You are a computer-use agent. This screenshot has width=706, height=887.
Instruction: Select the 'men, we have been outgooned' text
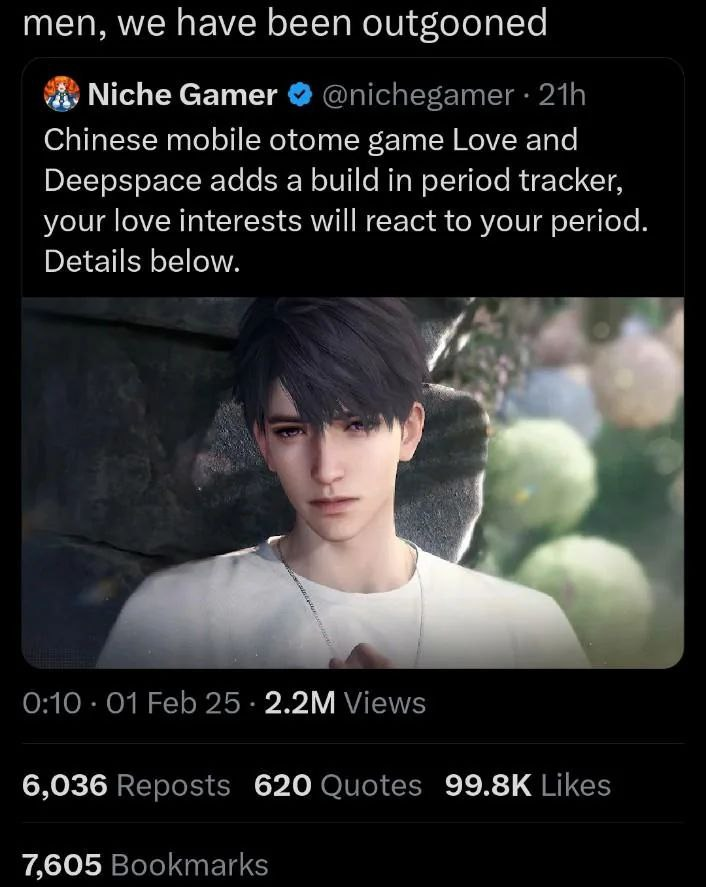pyautogui.click(x=285, y=24)
